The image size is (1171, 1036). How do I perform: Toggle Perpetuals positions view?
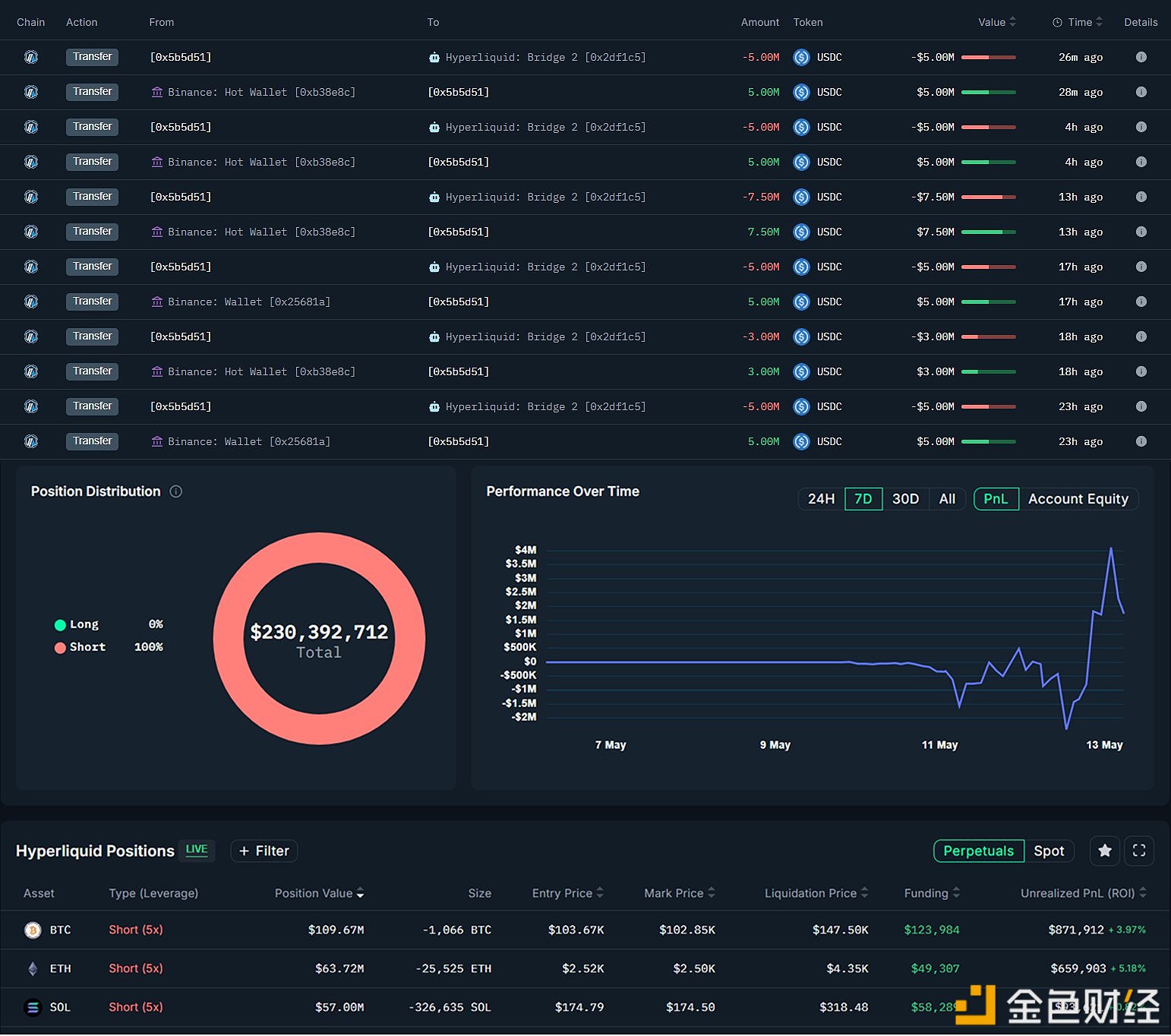978,851
